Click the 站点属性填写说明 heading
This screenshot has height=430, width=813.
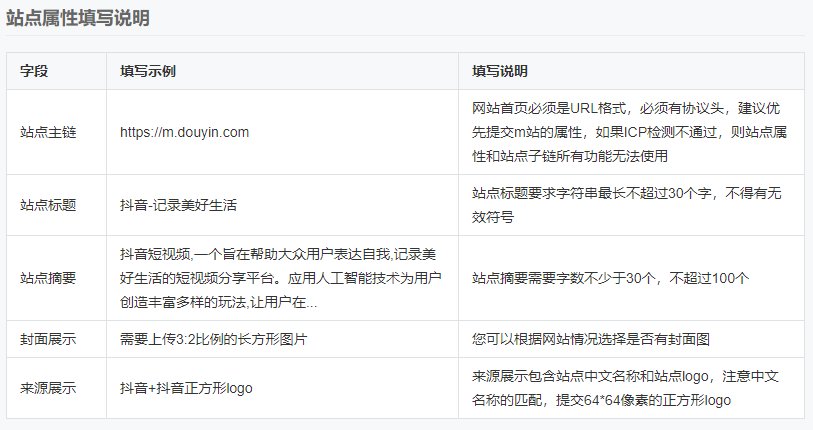[x=79, y=18]
